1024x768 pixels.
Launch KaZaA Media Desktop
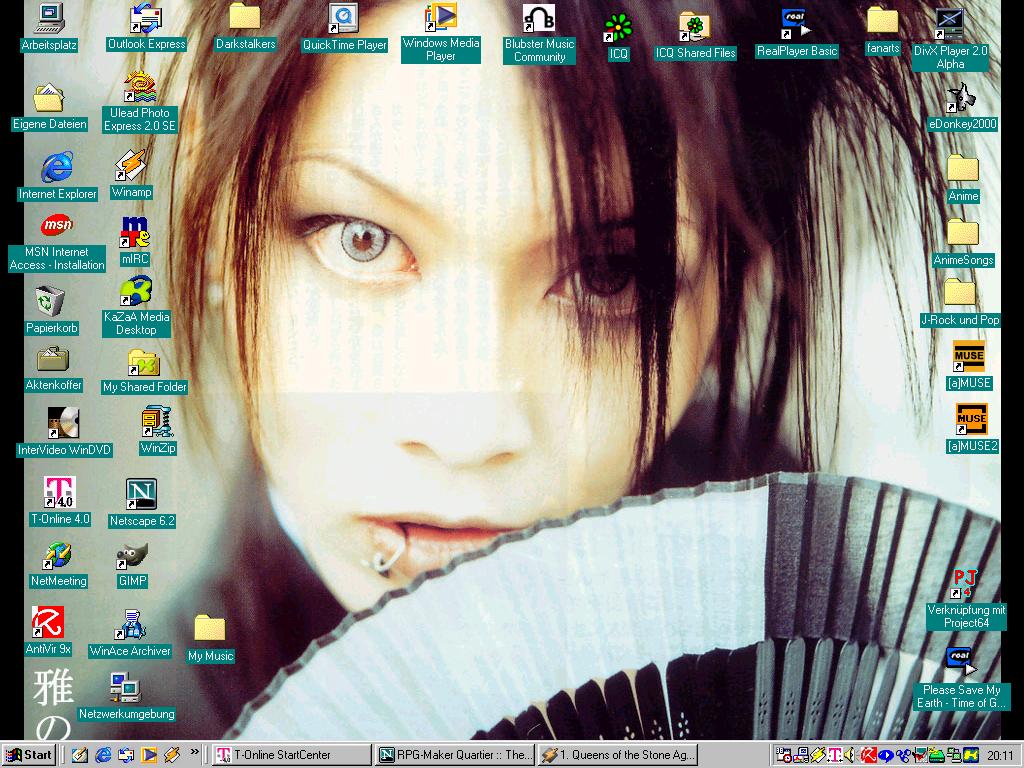click(136, 307)
